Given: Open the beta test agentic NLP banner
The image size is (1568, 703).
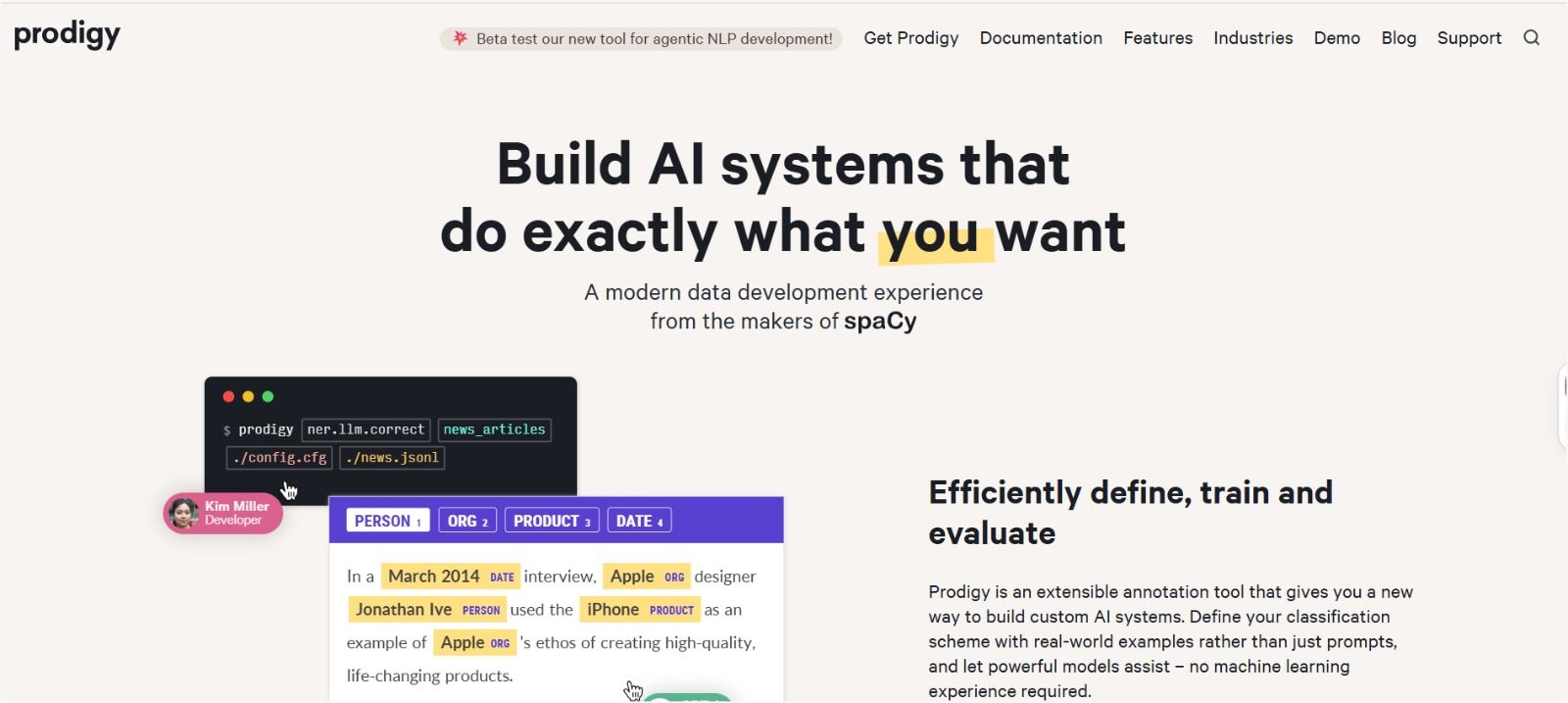Looking at the screenshot, I should click(641, 38).
